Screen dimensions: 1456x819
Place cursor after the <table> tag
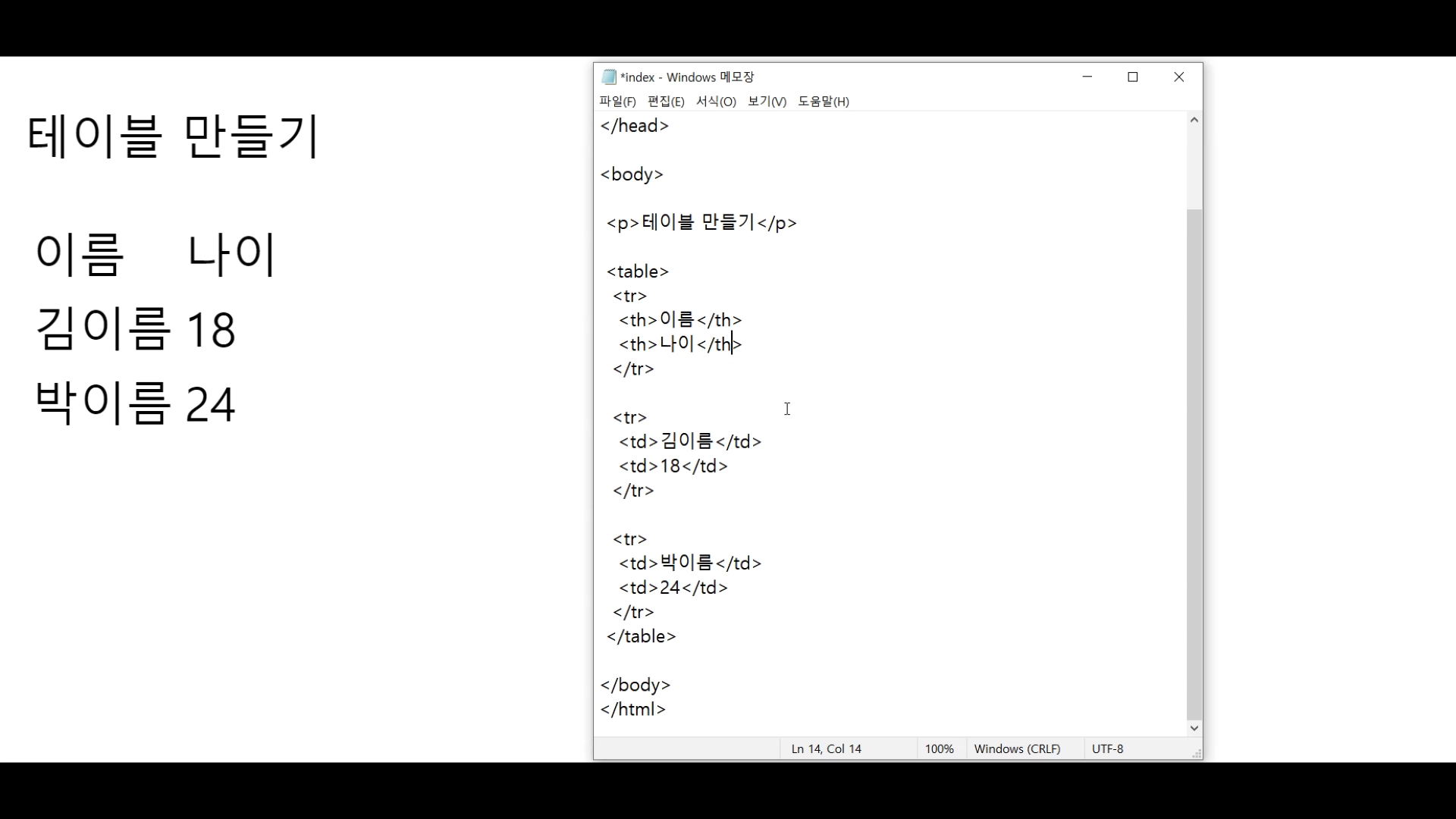point(670,271)
